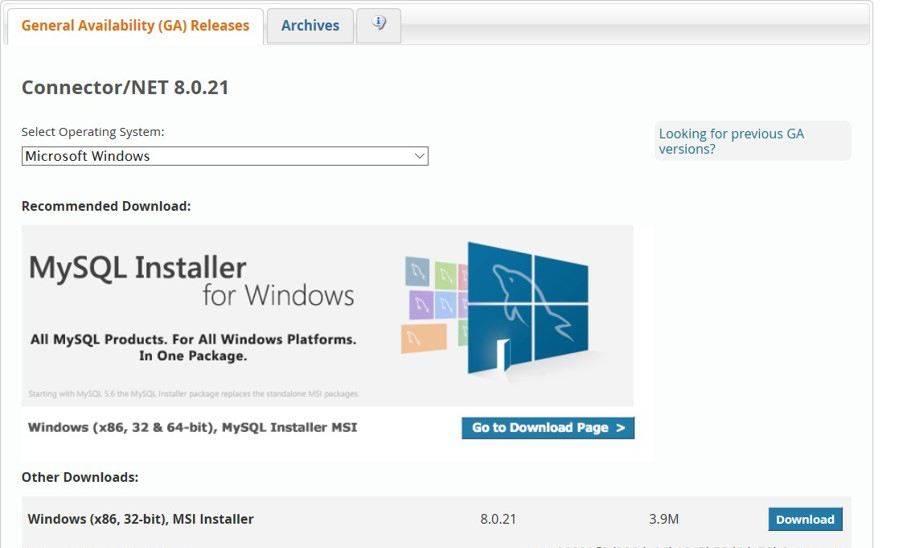
Task: Click the 'Select Operating System:' label
Action: coord(93,132)
